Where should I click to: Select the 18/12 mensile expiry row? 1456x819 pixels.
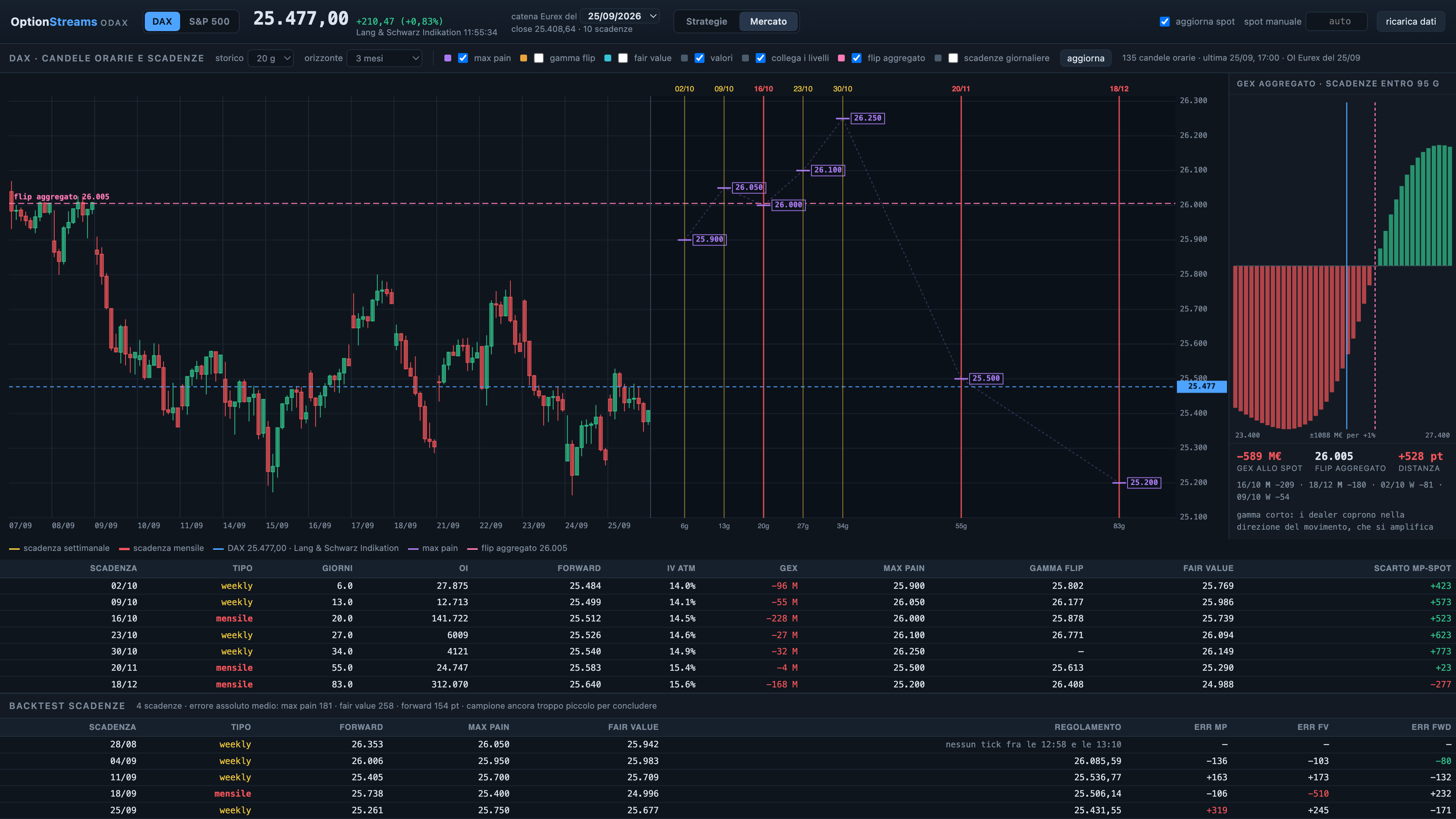(728, 684)
